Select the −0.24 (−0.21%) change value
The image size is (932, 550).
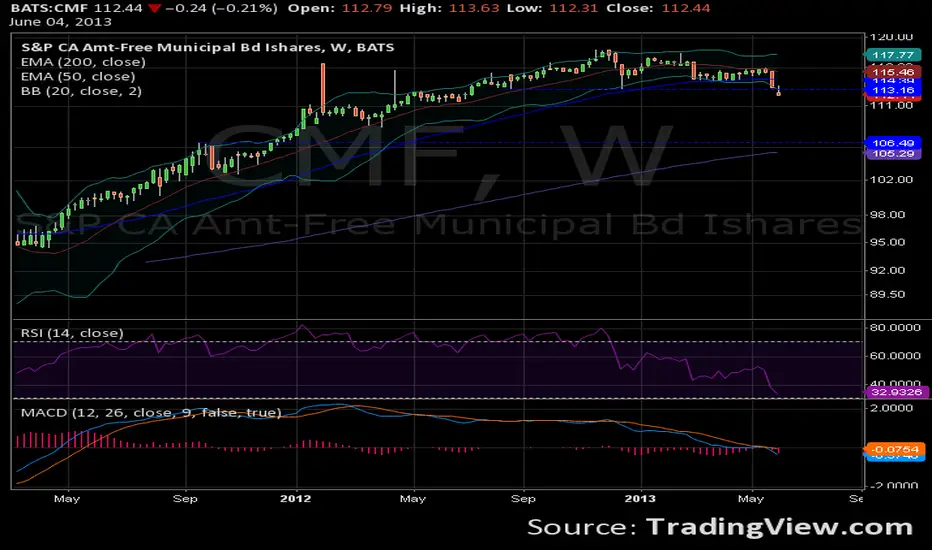pyautogui.click(x=221, y=8)
